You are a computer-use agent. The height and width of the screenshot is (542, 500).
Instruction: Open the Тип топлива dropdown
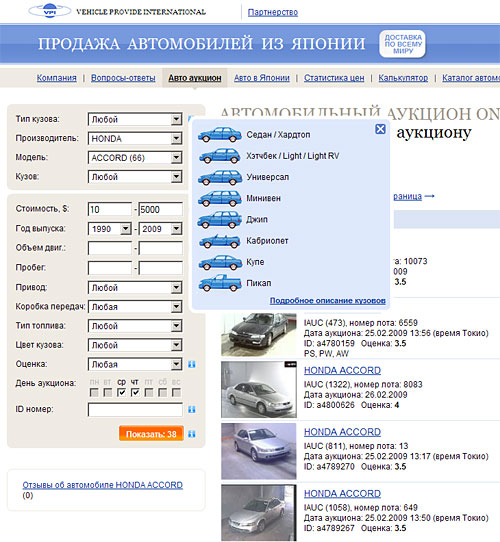point(135,326)
